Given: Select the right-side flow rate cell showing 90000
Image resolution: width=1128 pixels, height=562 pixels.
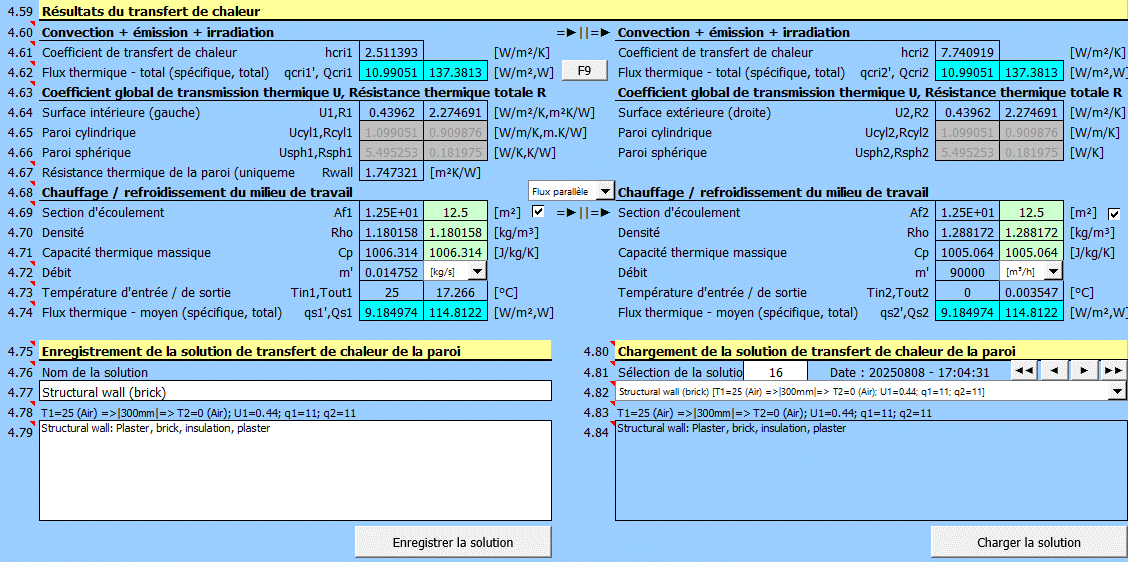Looking at the screenshot, I should point(968,272).
